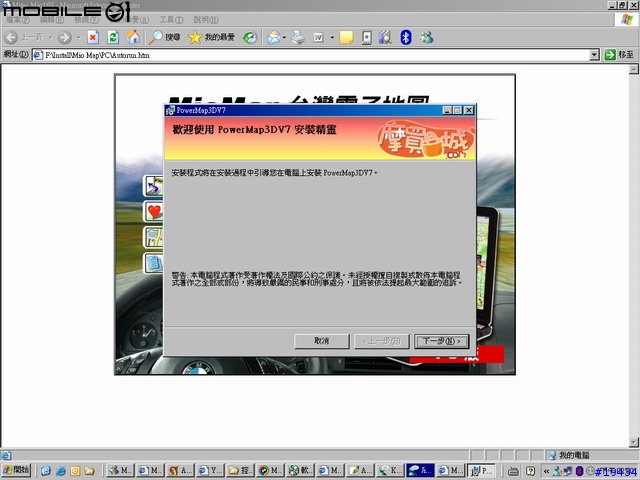
Task: Click the browser scroll up arrow
Action: click(x=633, y=69)
